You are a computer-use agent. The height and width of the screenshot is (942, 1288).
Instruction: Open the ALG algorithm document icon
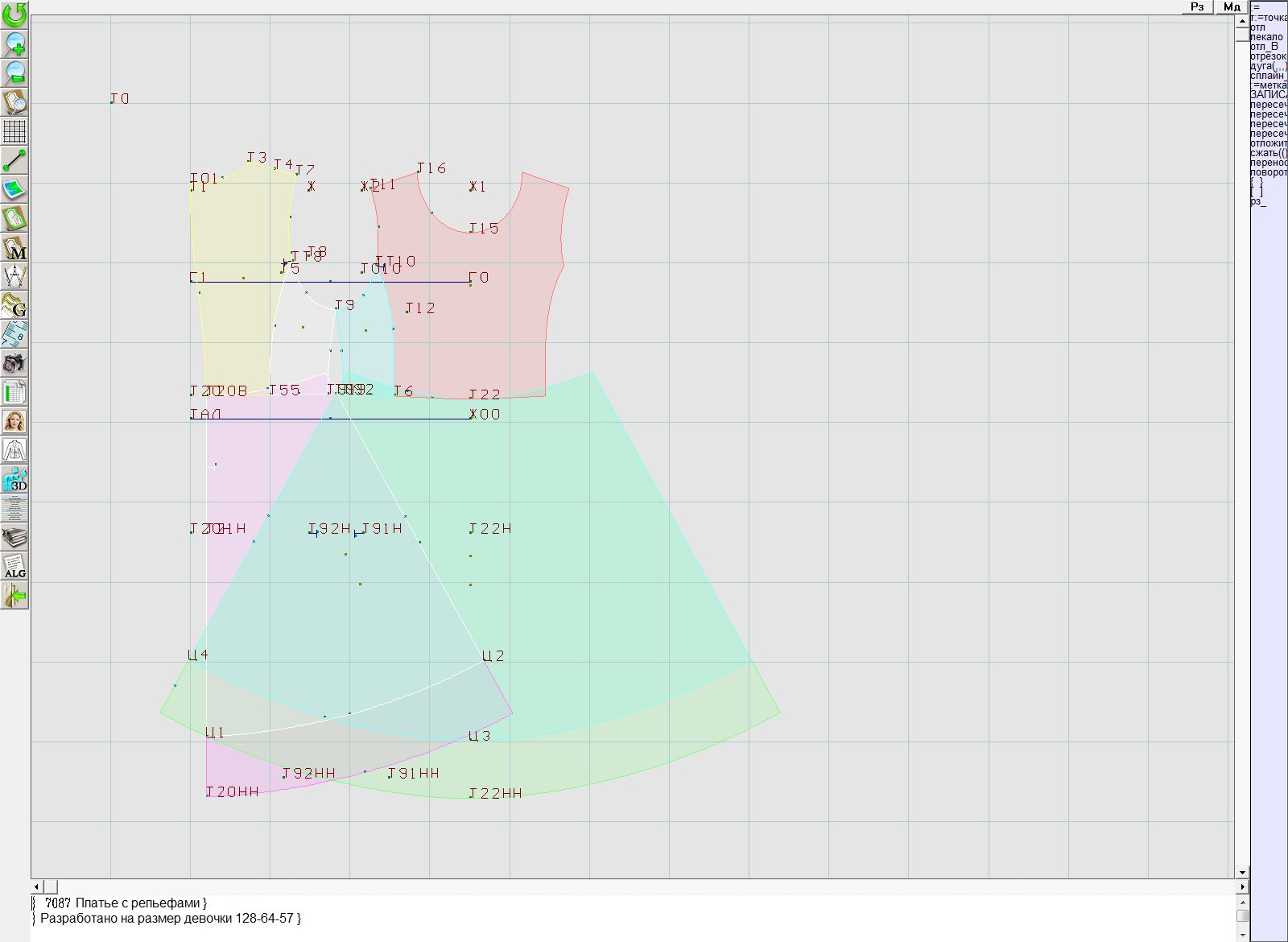14,566
